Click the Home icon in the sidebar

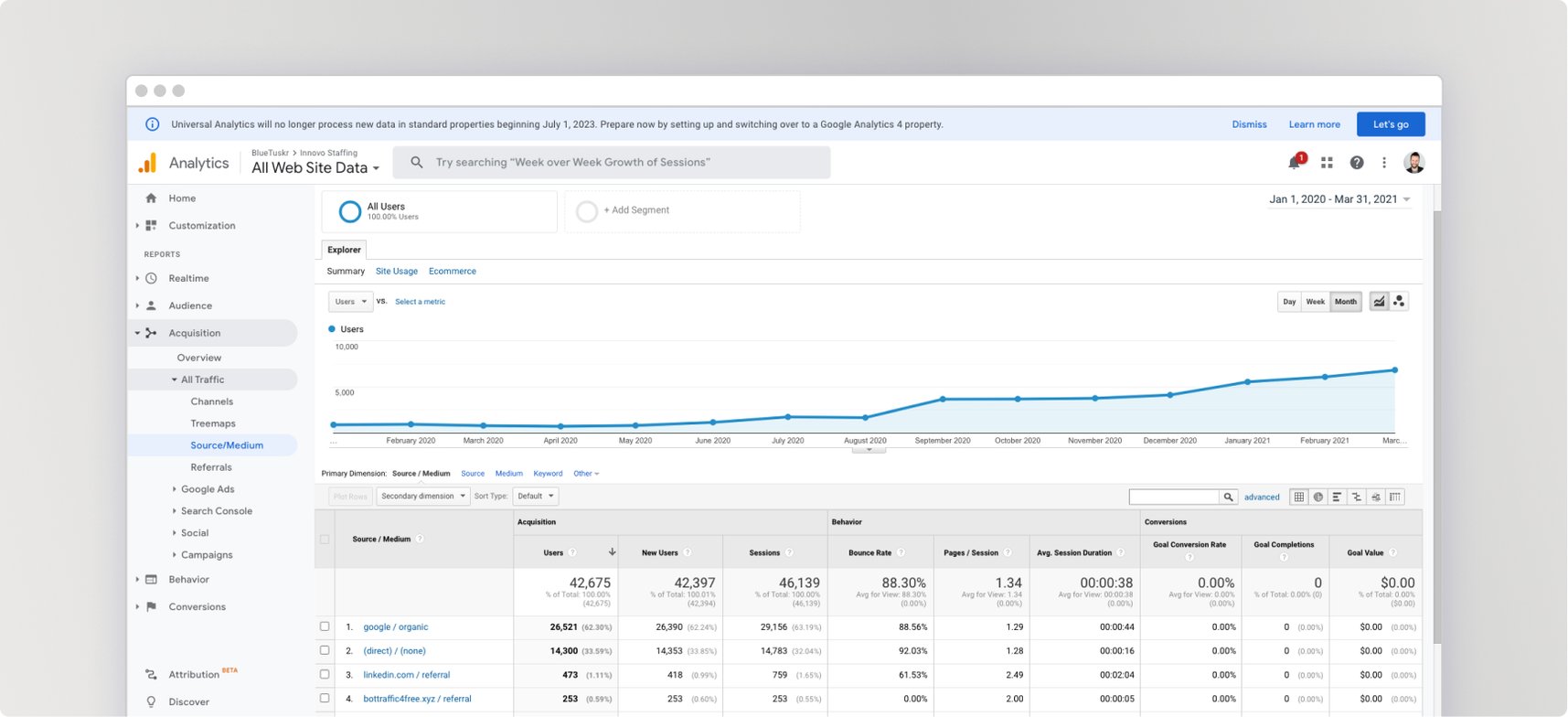(x=151, y=198)
